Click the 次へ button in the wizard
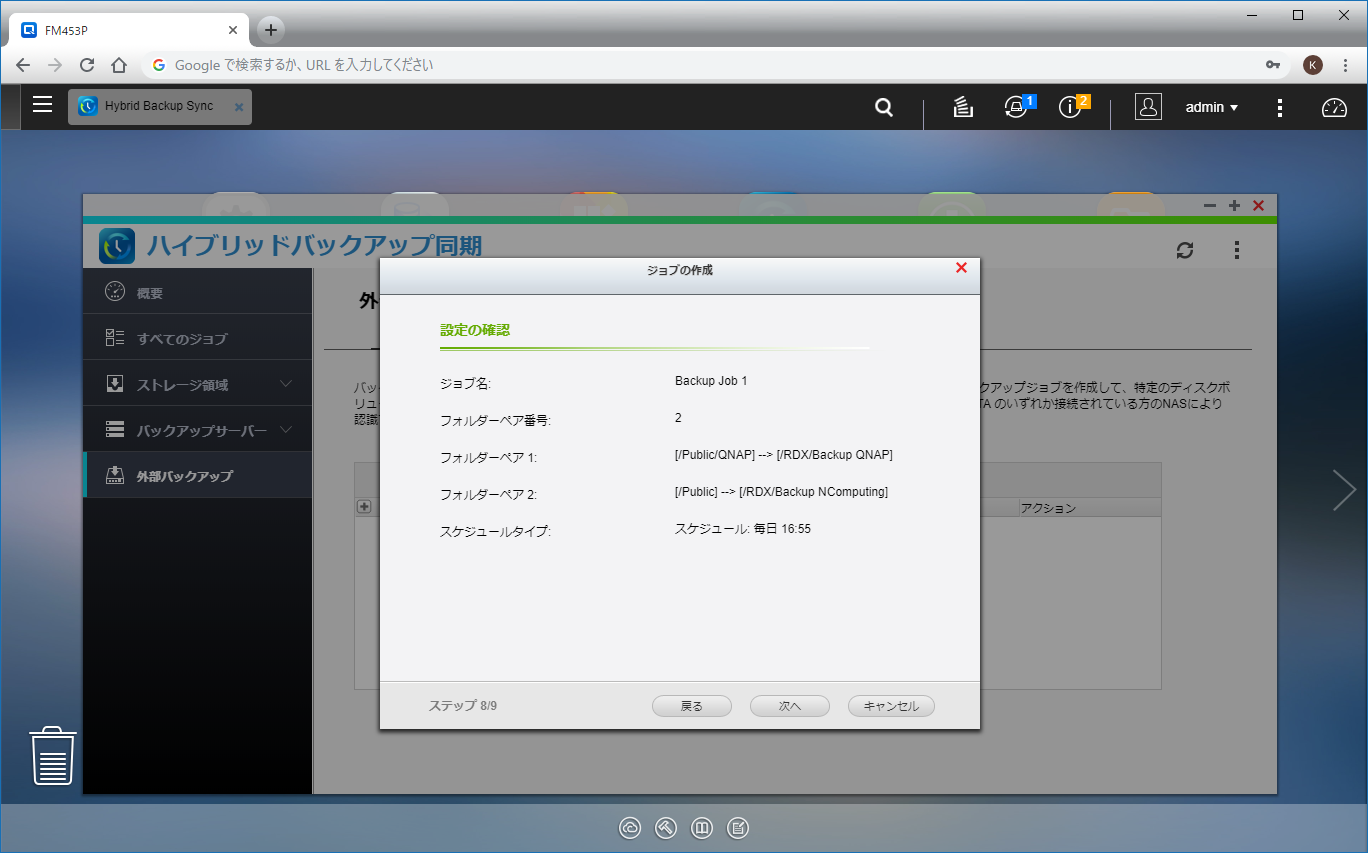Screen dimensions: 1368x853 789,706
